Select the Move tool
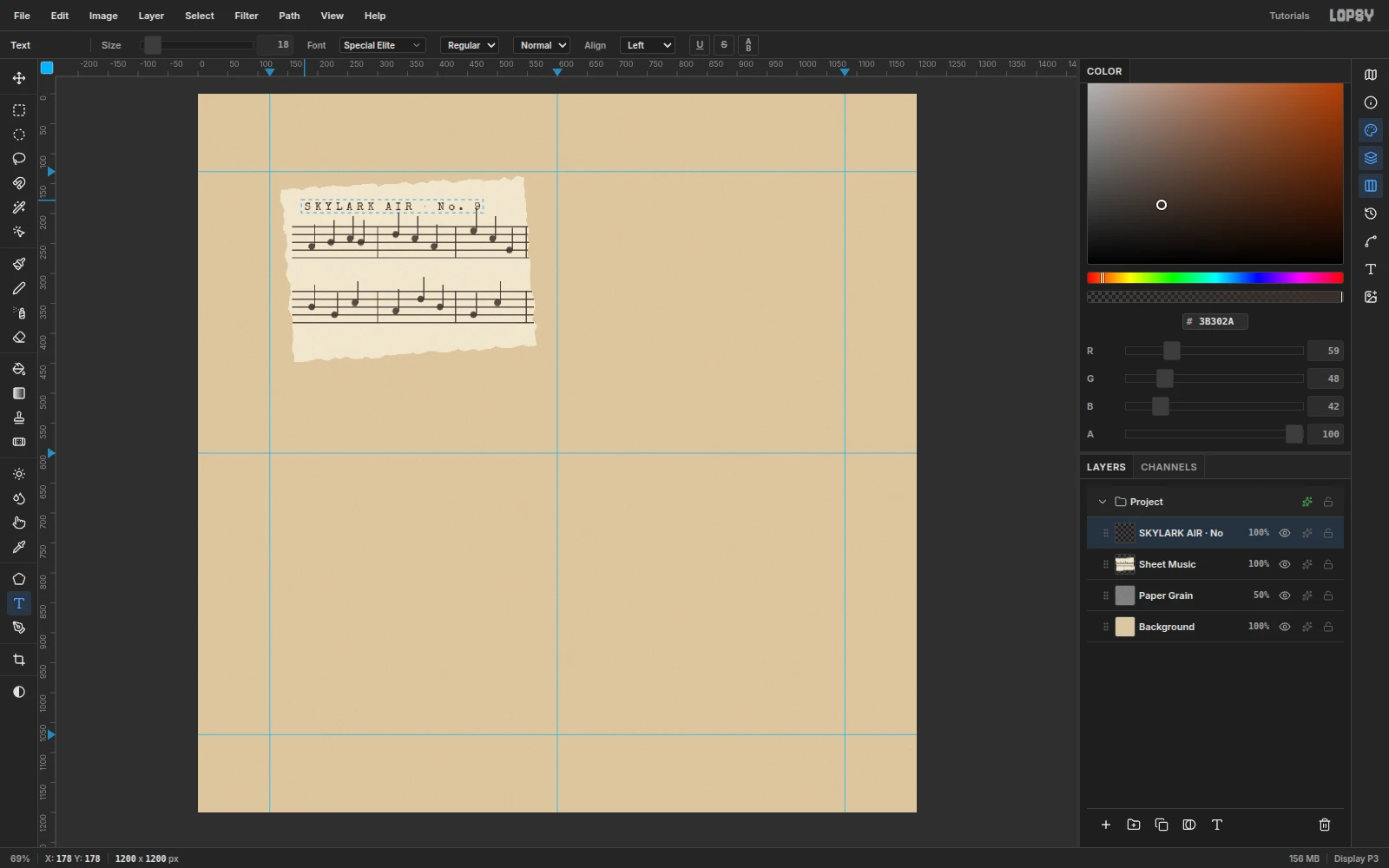The height and width of the screenshot is (868, 1389). tap(19, 78)
